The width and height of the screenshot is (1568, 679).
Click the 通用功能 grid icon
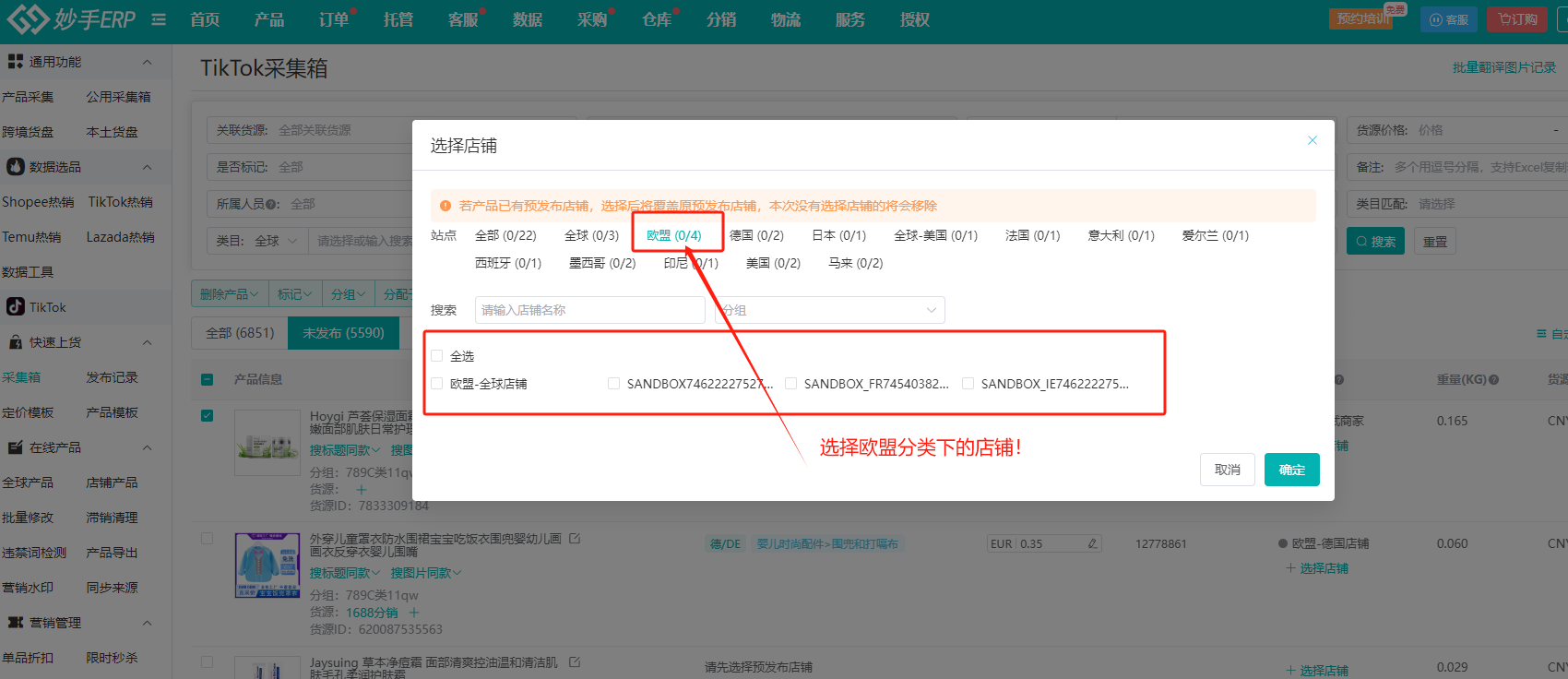pyautogui.click(x=15, y=62)
